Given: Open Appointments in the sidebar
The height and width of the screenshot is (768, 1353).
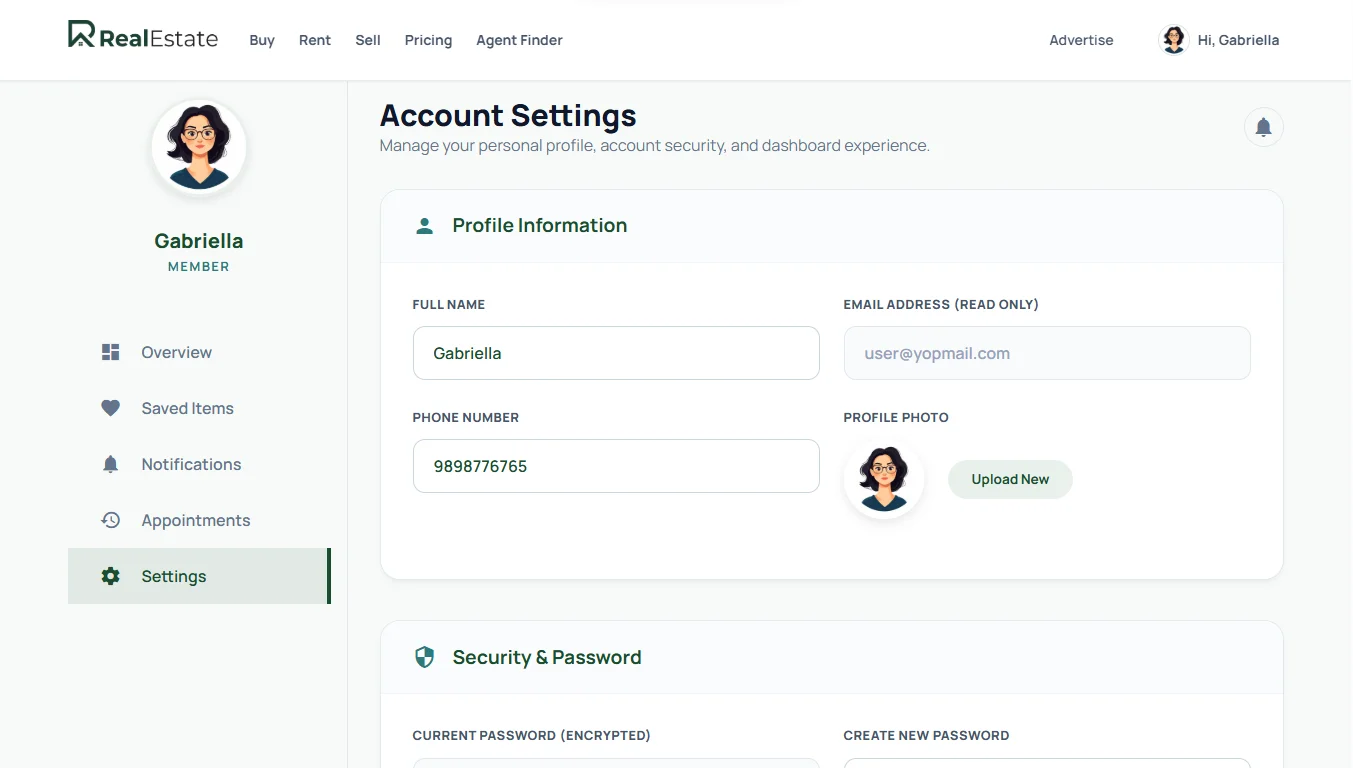Looking at the screenshot, I should (199, 520).
